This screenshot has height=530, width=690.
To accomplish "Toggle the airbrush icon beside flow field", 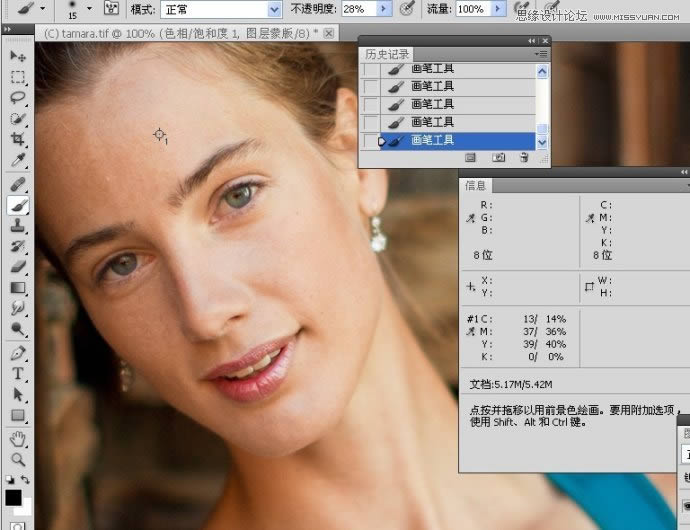I will click(521, 9).
